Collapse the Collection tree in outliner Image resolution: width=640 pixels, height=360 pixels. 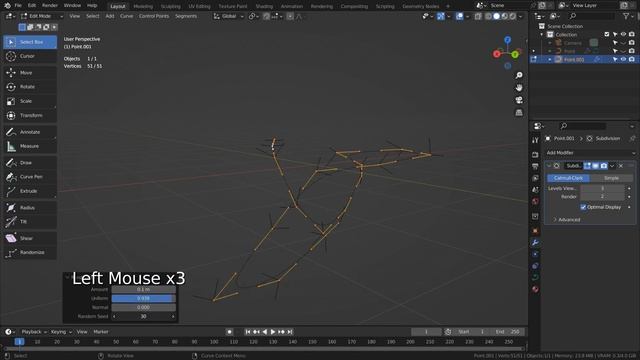click(542, 35)
